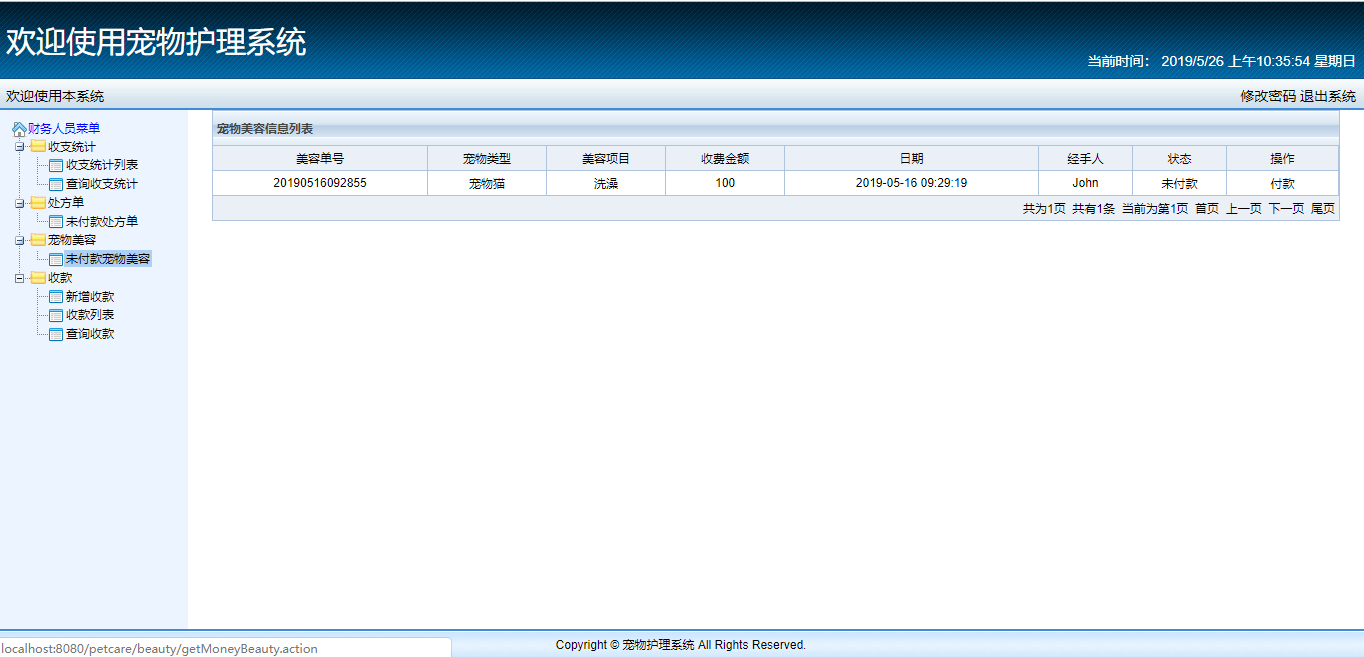Screen dimensions: 1364x657
Task: Click the fee amount 100 cell
Action: (x=725, y=183)
